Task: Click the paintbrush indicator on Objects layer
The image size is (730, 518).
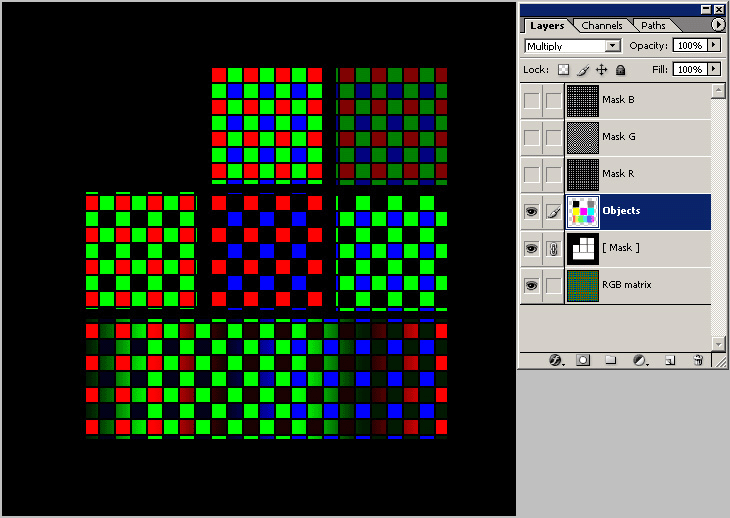Action: (x=554, y=212)
